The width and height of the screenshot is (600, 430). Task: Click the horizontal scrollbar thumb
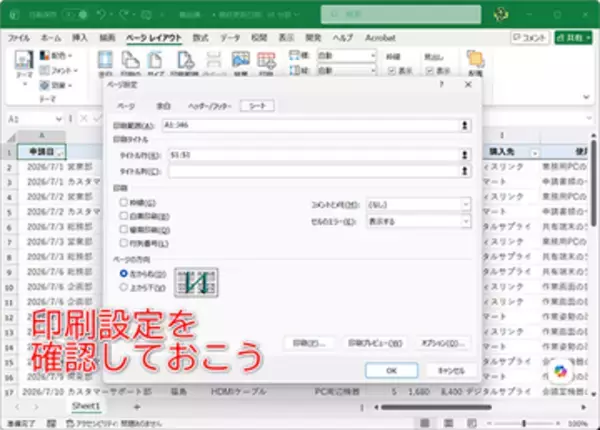click(x=436, y=407)
